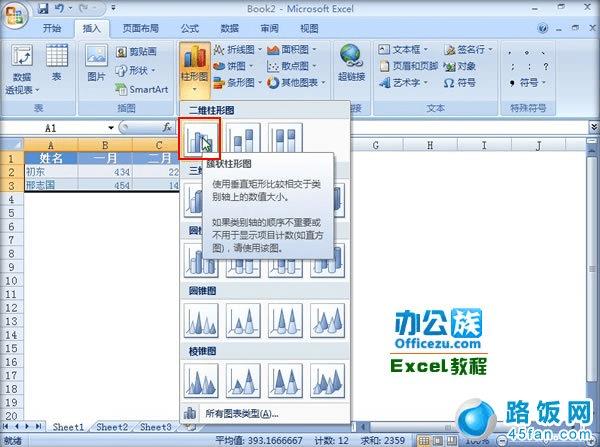
Task: Insert a table (表) from the ribbon
Action: [x=57, y=63]
